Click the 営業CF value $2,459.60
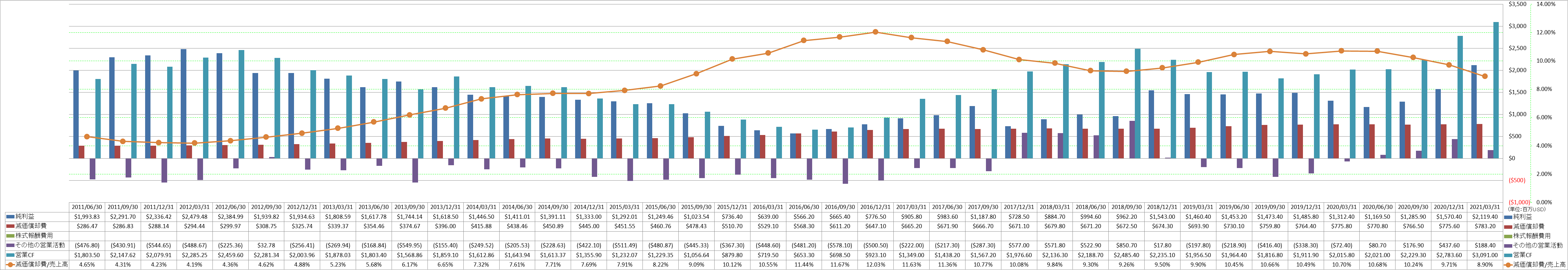This screenshot has height=270, width=1568. pyautogui.click(x=230, y=255)
